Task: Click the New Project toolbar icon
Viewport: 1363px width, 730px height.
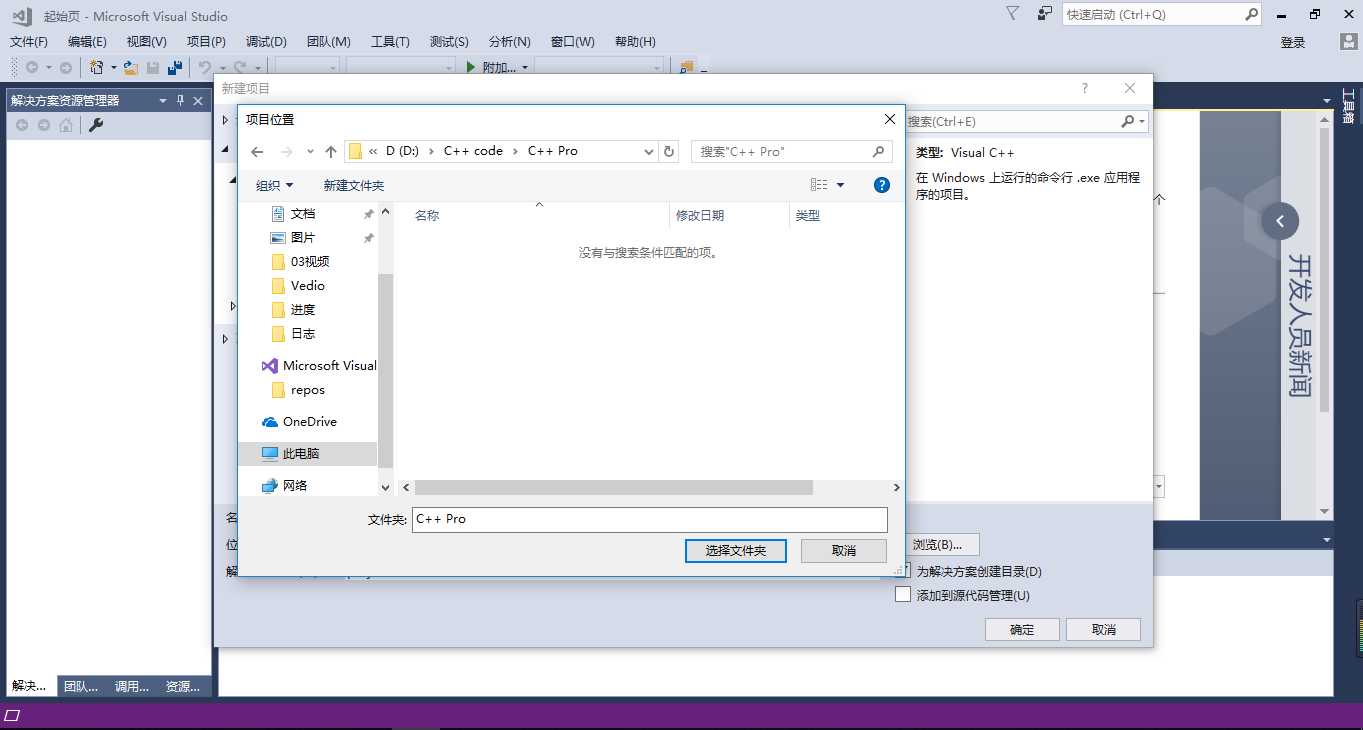Action: (x=97, y=67)
